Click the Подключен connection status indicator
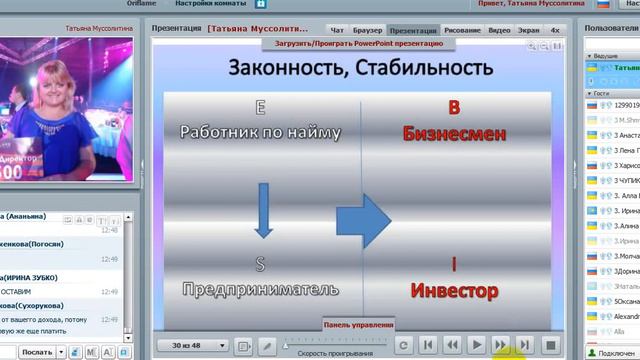This screenshot has width=640, height=360. pos(612,353)
